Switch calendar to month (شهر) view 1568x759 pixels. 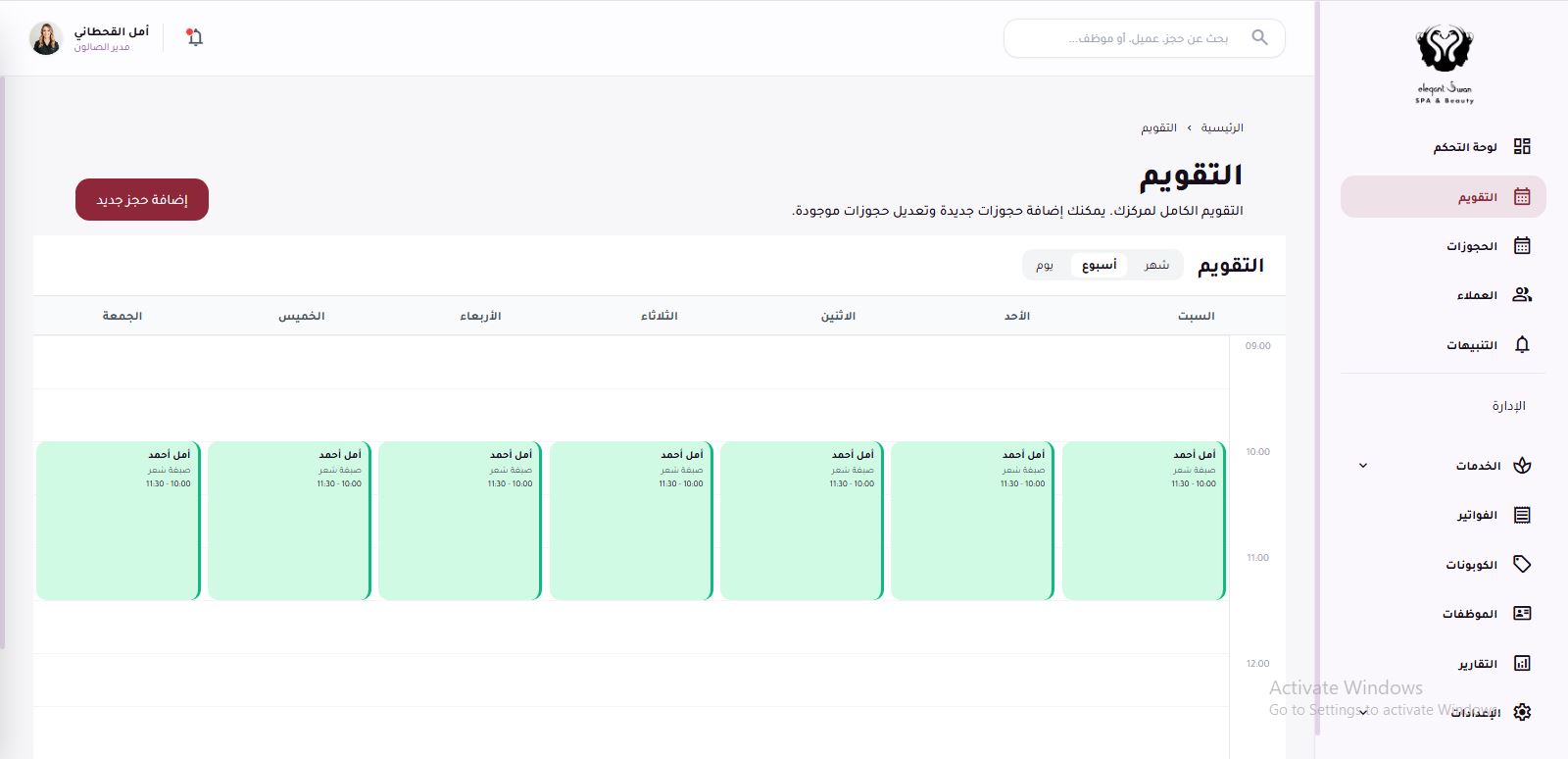[1156, 265]
